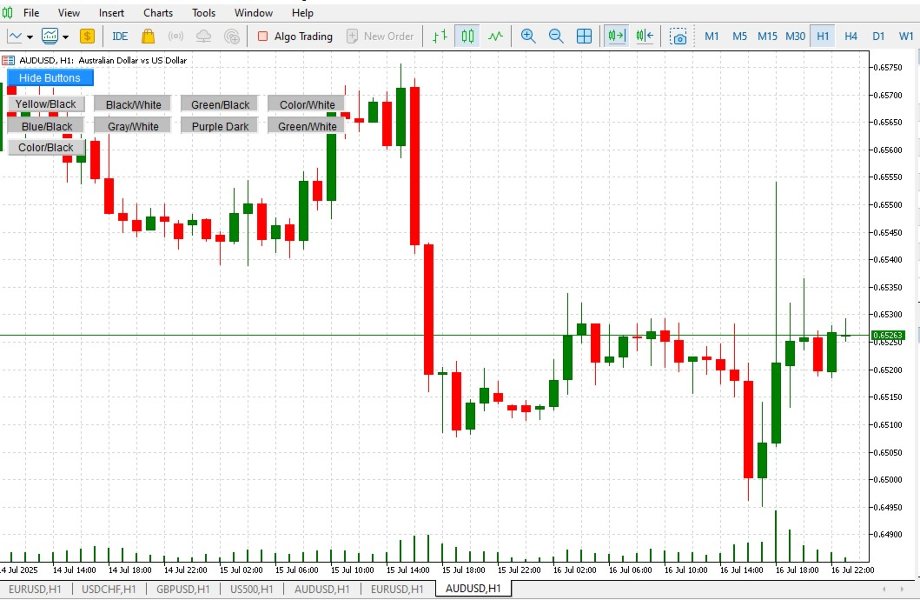Screen dimensions: 920x600
Task: Select the M30 timeframe
Action: click(x=796, y=36)
